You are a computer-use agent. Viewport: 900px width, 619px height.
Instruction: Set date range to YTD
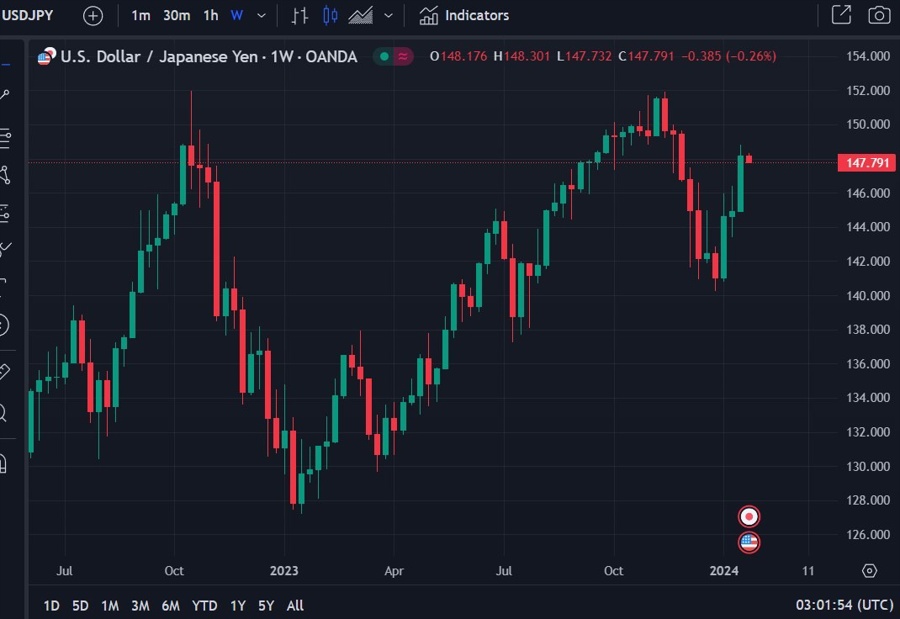pyautogui.click(x=204, y=605)
